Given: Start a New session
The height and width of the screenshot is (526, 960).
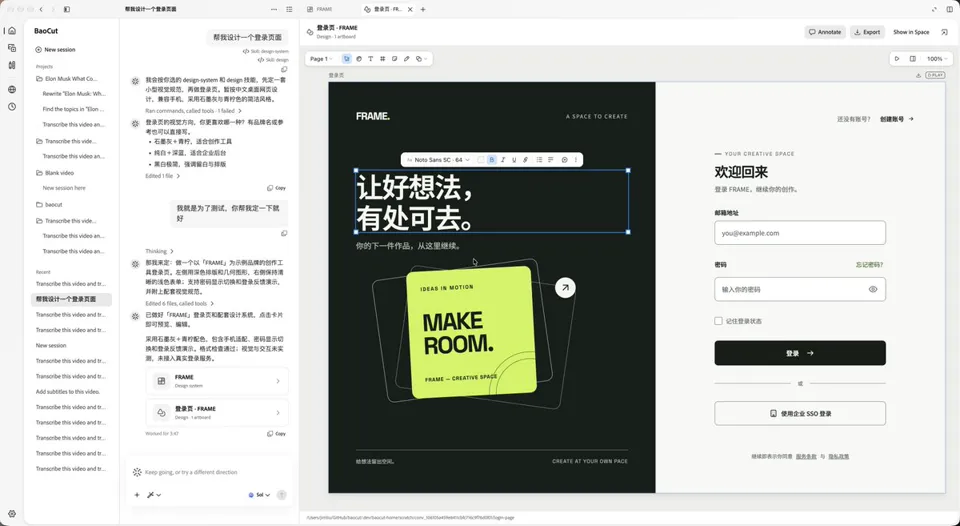Looking at the screenshot, I should tap(55, 50).
